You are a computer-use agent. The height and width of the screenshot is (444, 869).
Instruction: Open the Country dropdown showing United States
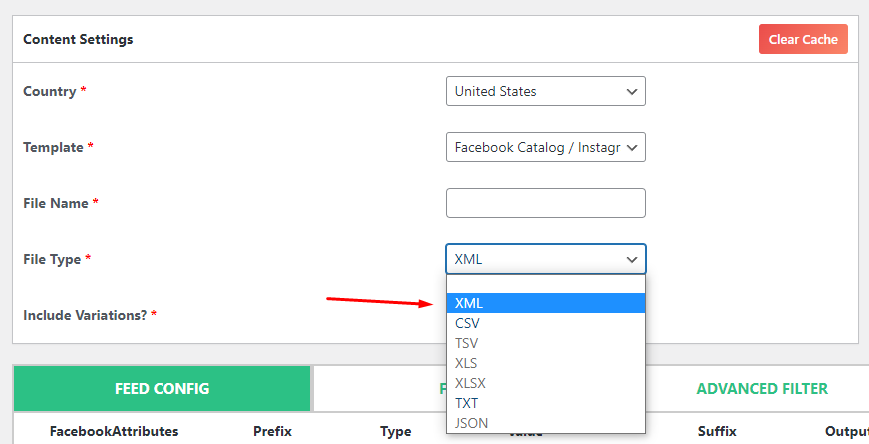click(545, 91)
